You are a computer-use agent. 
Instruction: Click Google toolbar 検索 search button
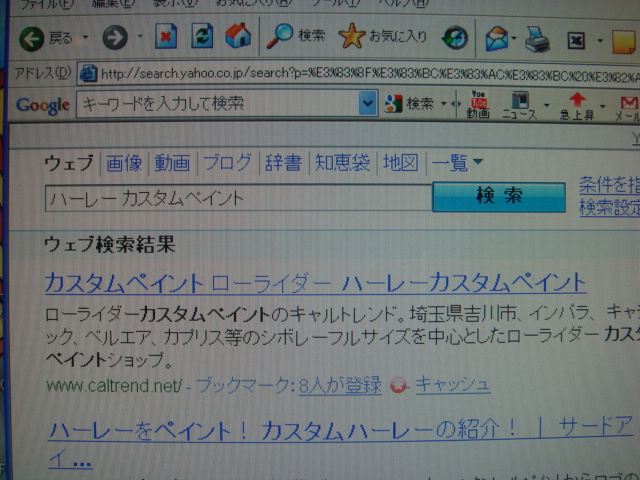pos(409,104)
